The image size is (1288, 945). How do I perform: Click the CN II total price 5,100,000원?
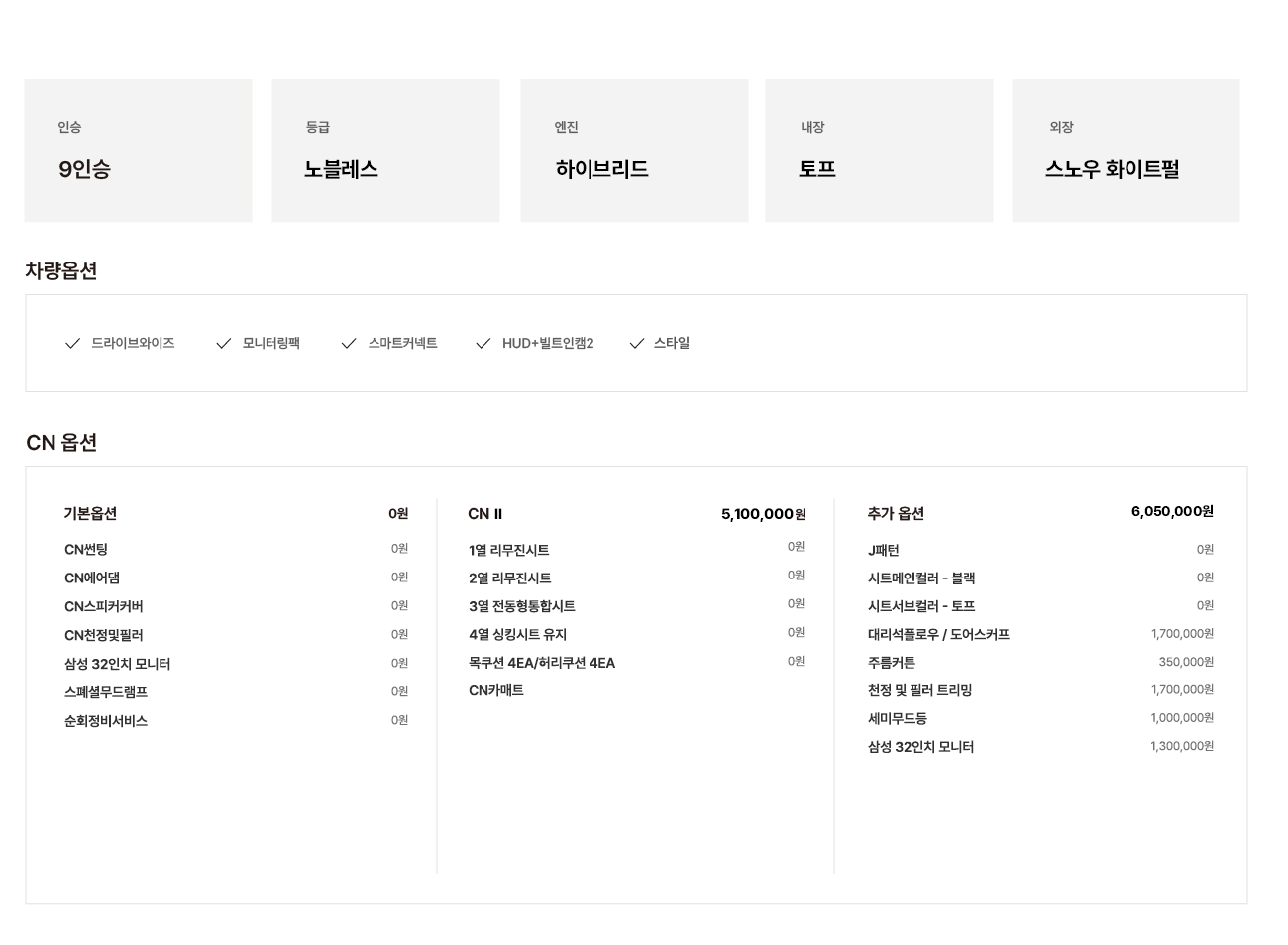(763, 514)
